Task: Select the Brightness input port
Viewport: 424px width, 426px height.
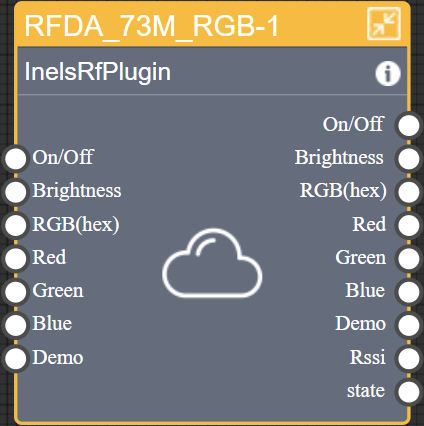Action: [x=15, y=192]
